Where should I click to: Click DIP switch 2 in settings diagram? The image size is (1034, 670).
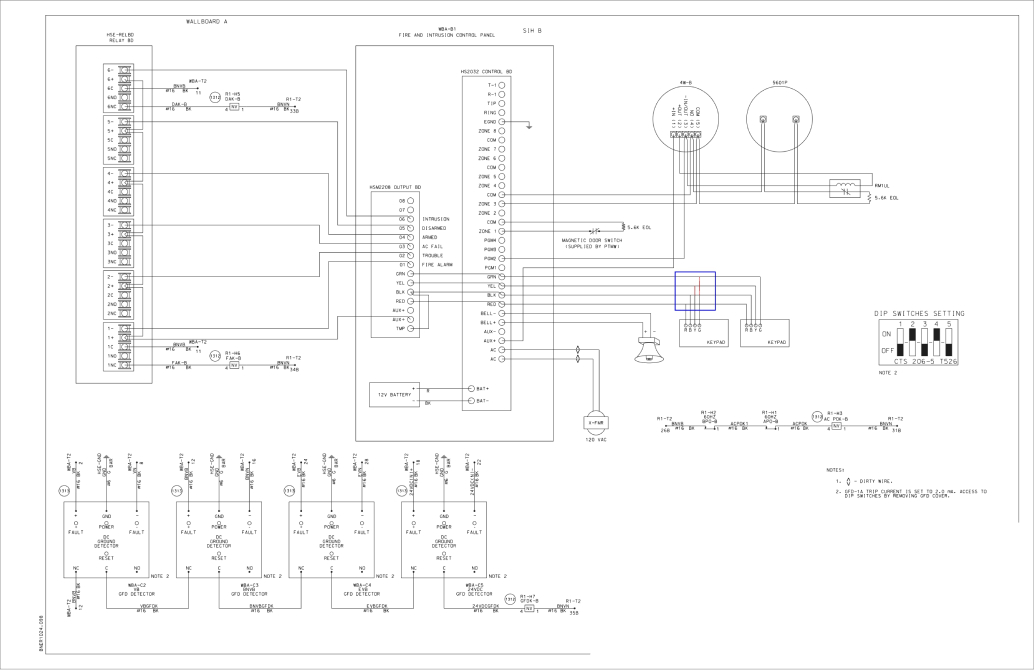tap(913, 342)
